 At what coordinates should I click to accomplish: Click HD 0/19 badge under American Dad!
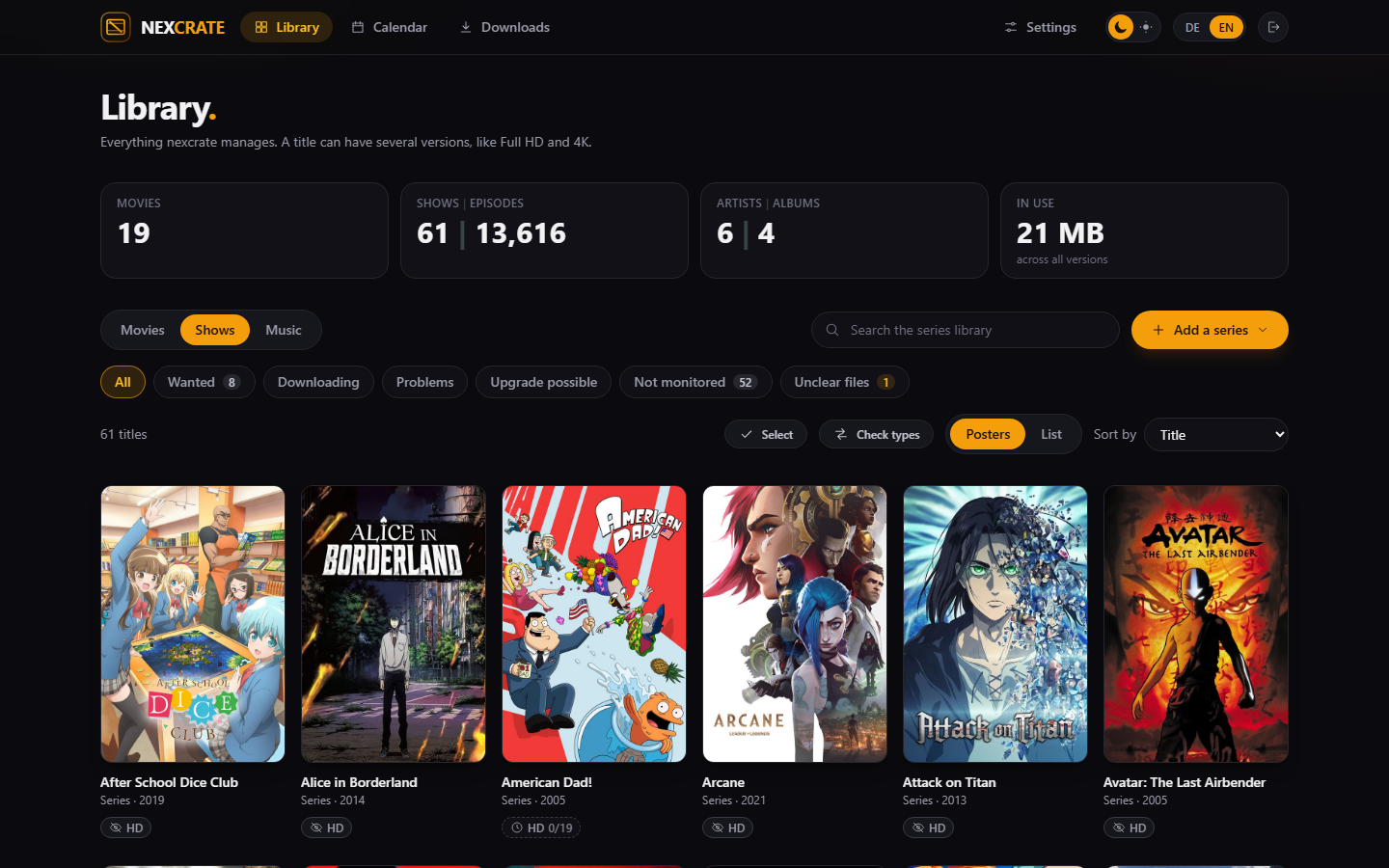point(541,827)
